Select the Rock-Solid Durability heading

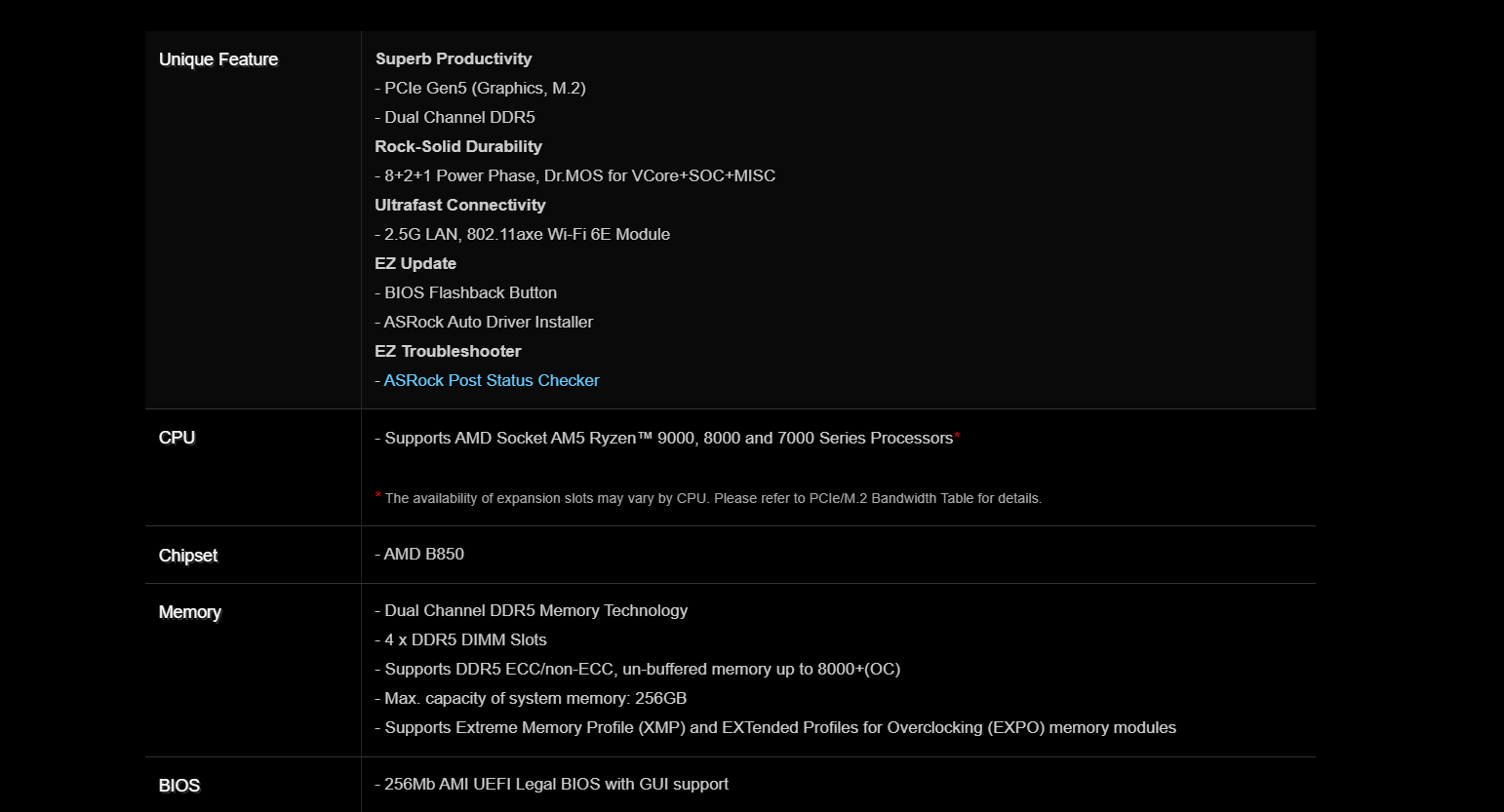tap(458, 146)
